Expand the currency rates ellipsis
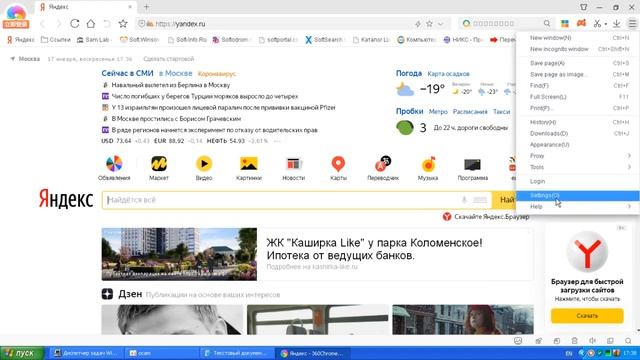 (x=277, y=141)
